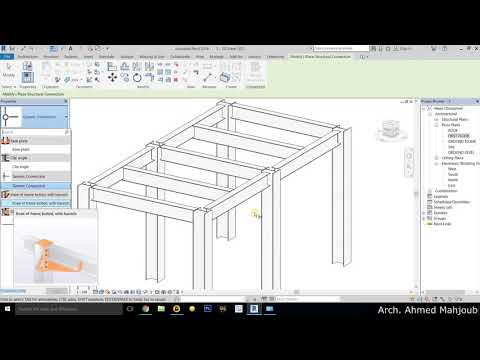Click the search icon in type list
Screen dimensions: 480x360
pos(67,132)
